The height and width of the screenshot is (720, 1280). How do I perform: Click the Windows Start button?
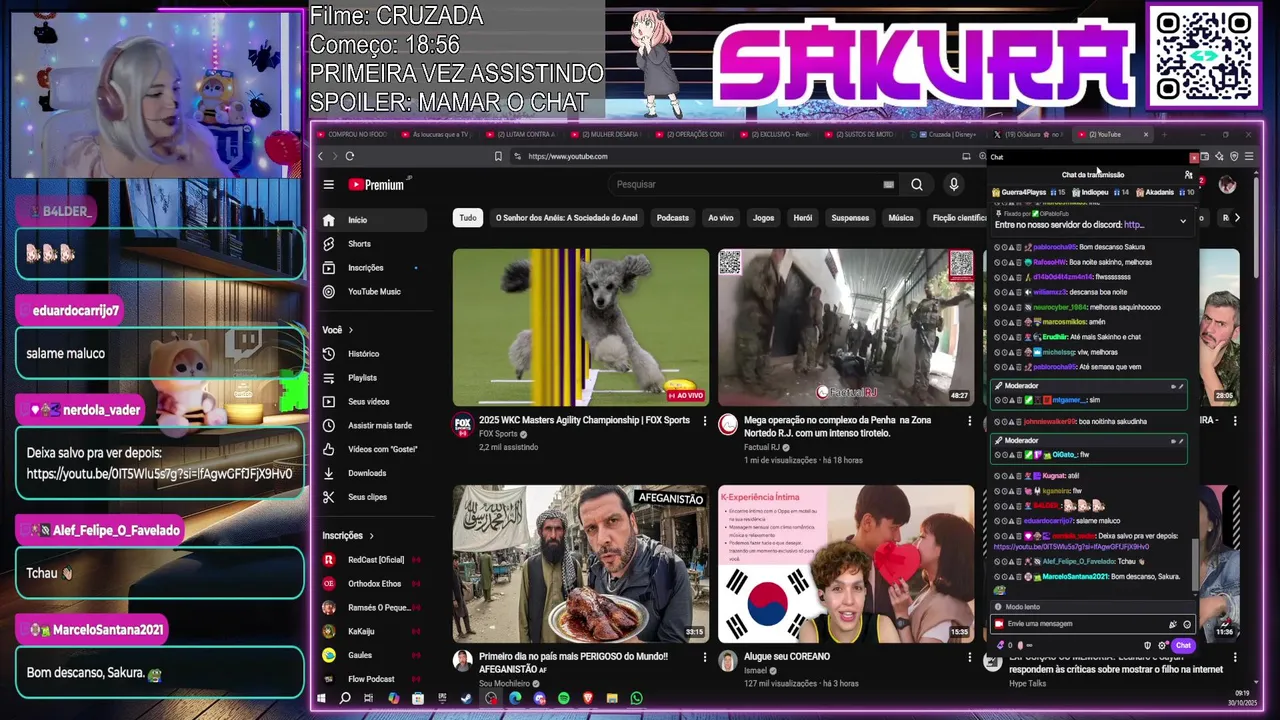click(x=321, y=699)
